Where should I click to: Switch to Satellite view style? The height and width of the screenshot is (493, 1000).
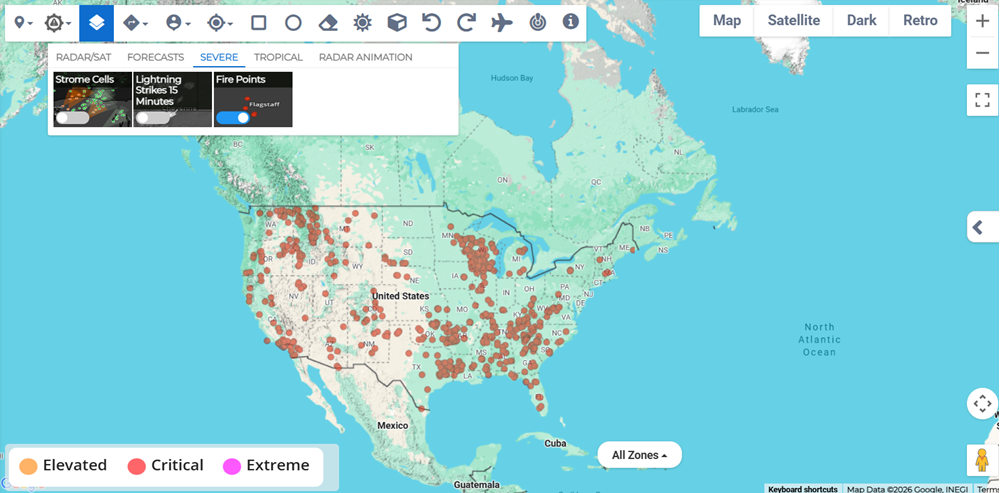point(793,20)
